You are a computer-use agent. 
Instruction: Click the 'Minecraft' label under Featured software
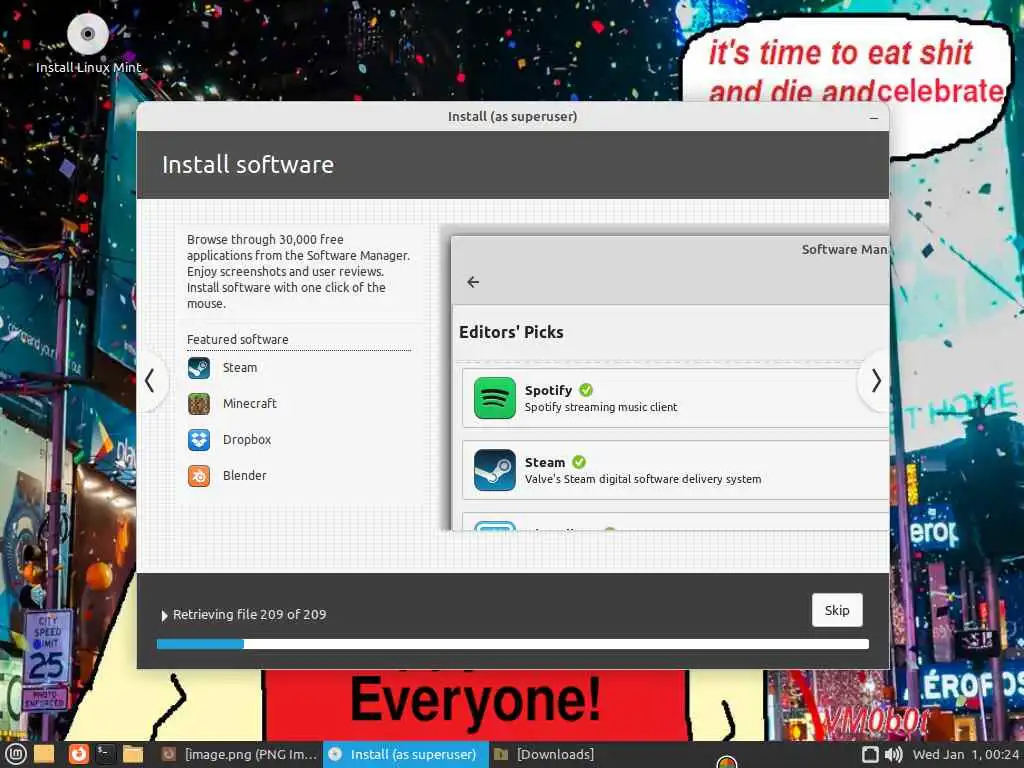[249, 404]
